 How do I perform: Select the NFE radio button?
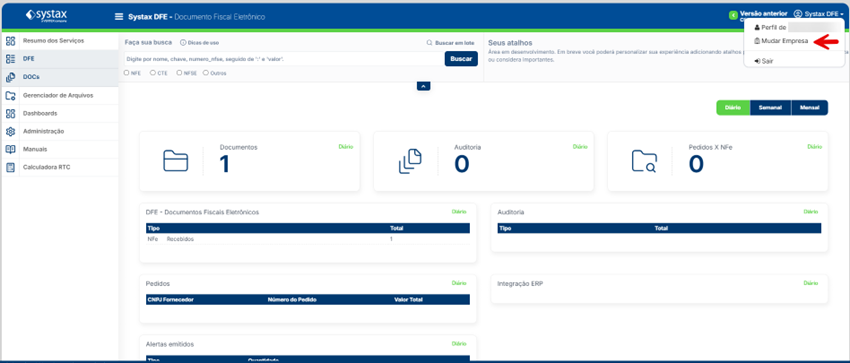[126, 73]
